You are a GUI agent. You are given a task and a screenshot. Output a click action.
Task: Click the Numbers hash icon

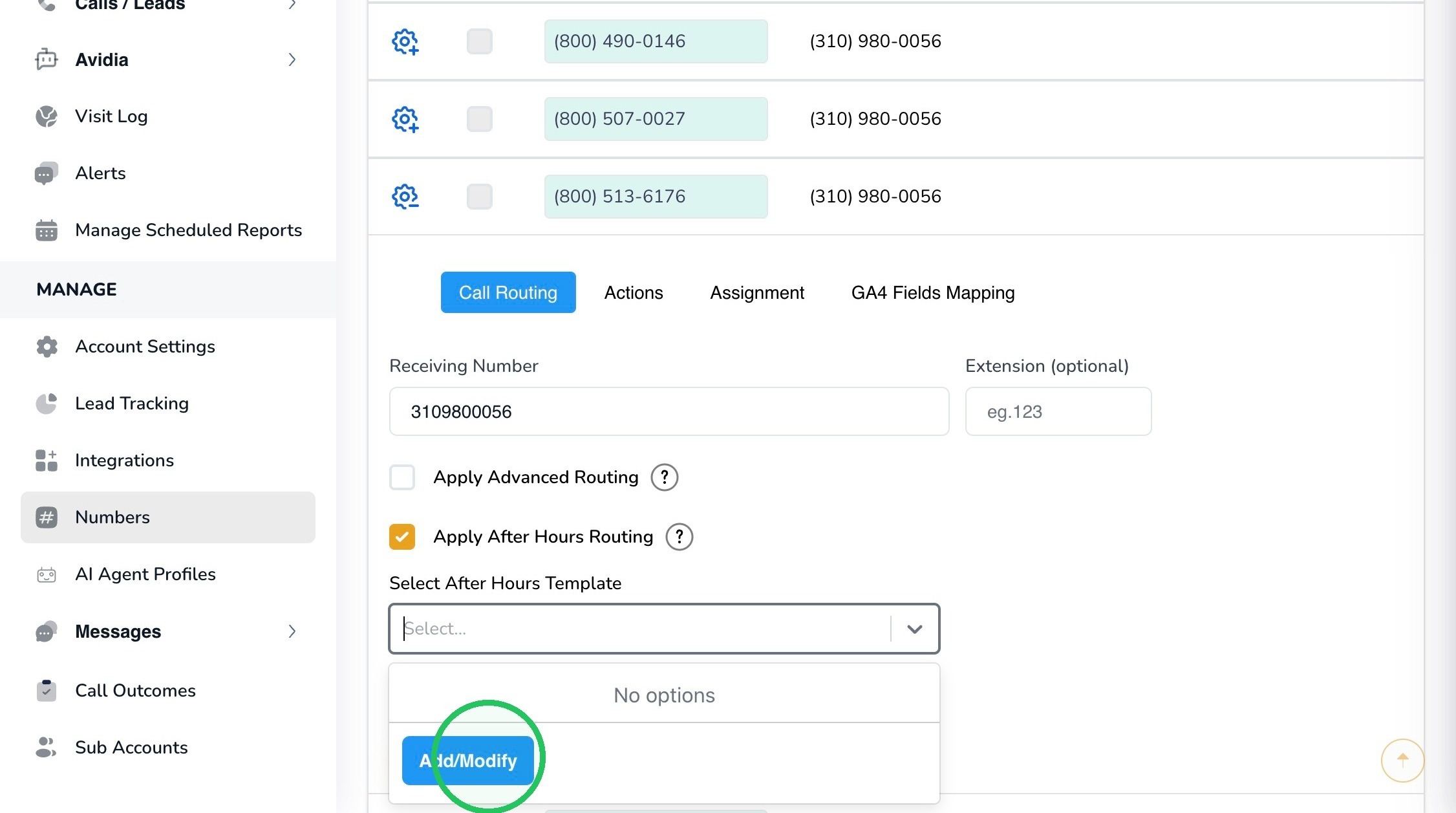pos(46,517)
